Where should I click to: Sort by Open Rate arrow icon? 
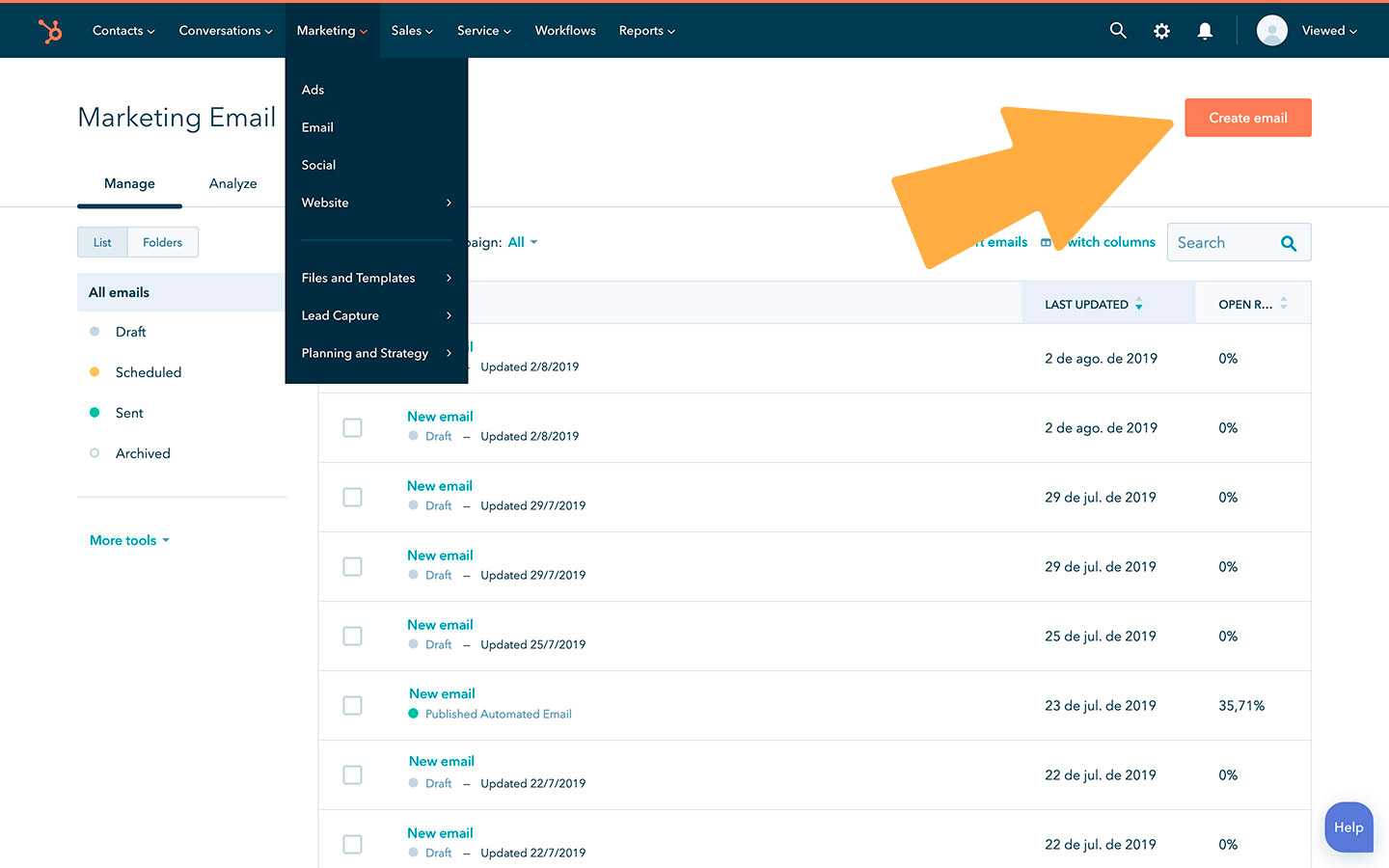(x=1284, y=304)
